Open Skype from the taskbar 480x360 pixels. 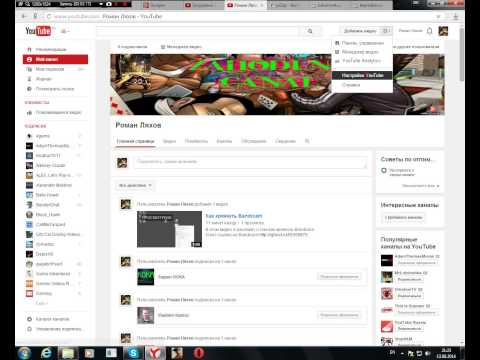click(x=133, y=353)
